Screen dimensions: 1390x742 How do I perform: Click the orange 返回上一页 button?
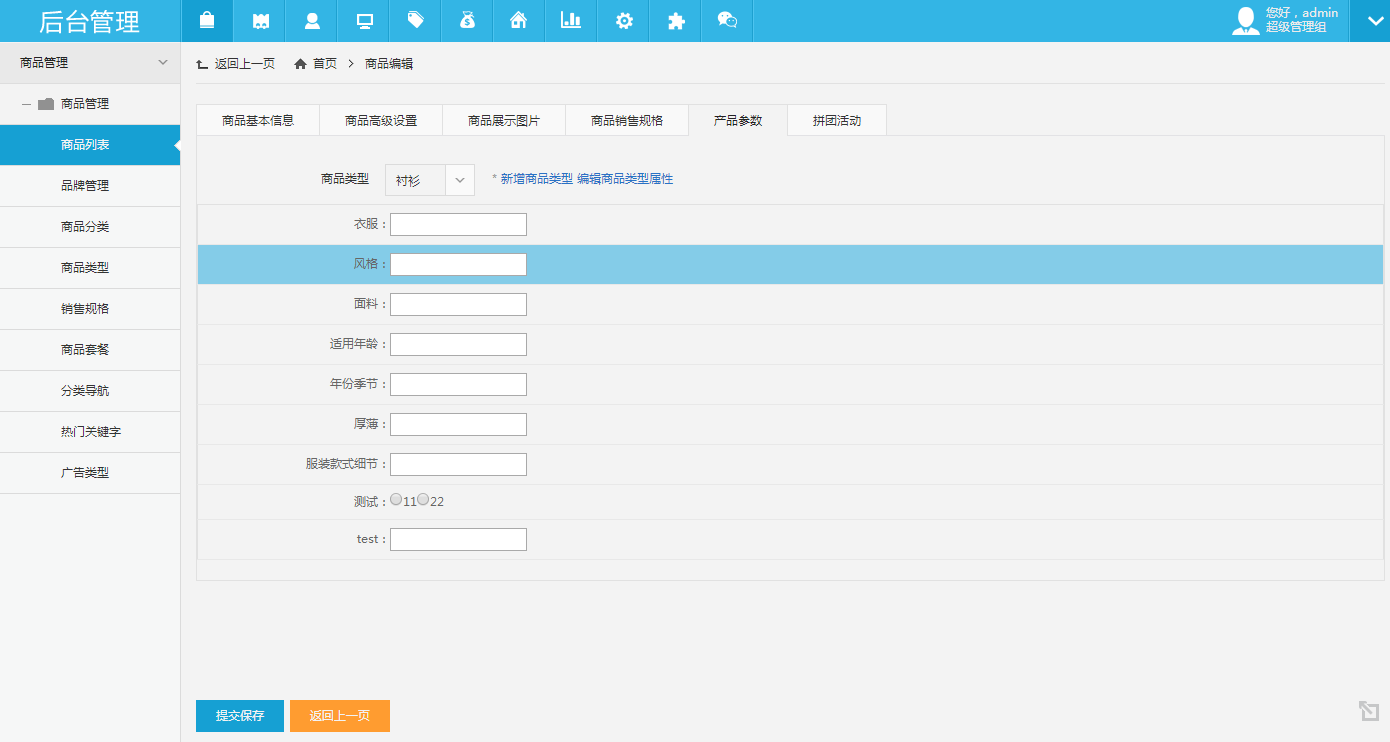[x=340, y=716]
